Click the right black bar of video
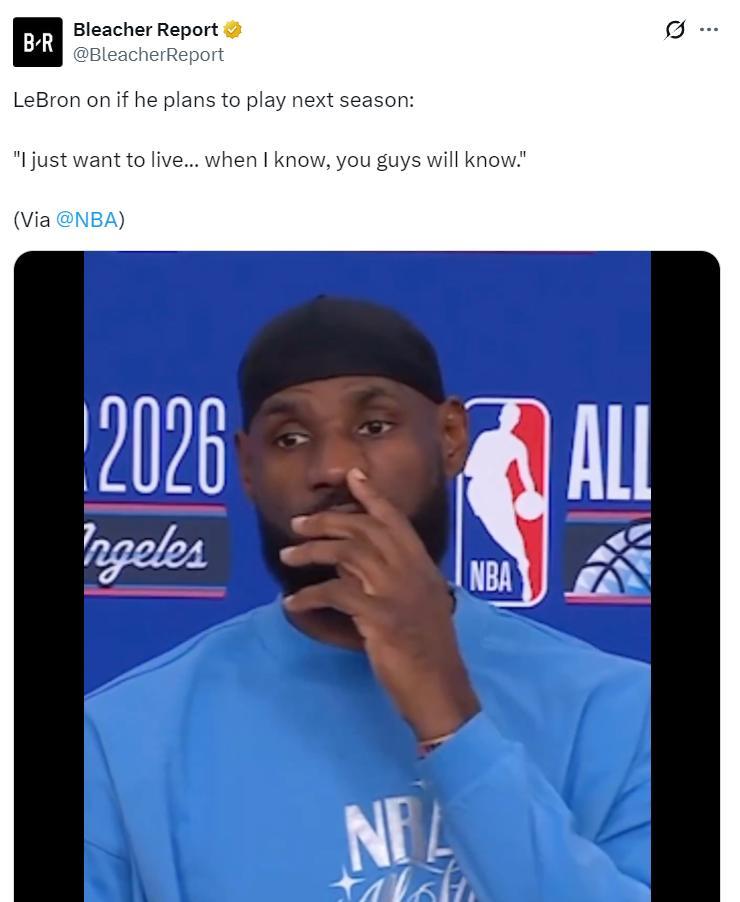Screen dimensions: 740x902 click(x=685, y=576)
